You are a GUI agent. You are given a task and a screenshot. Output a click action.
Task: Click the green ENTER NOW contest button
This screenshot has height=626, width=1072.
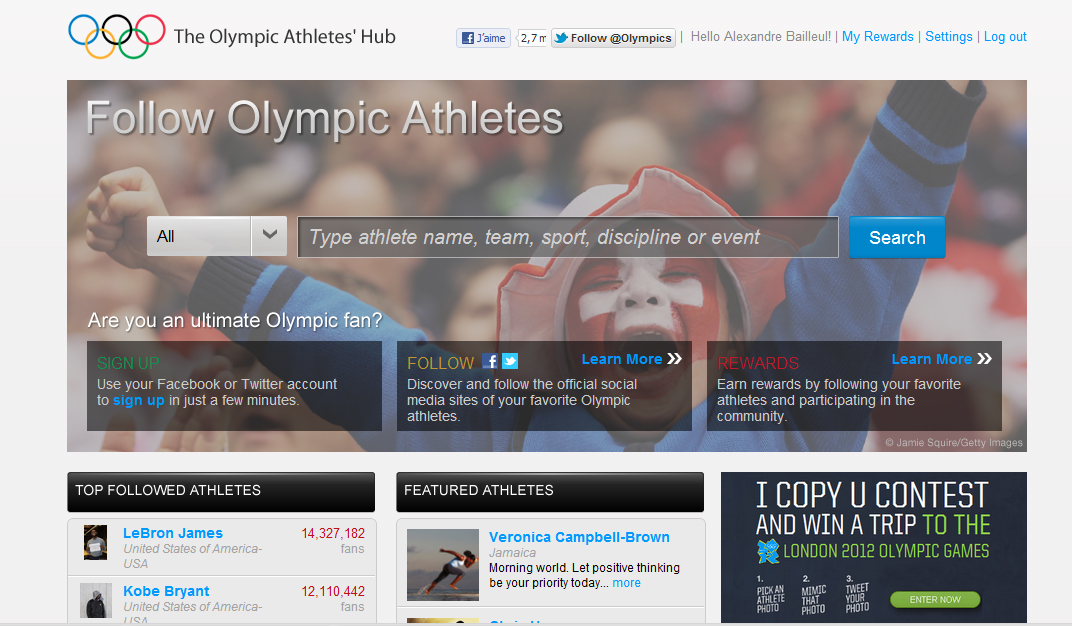[x=935, y=599]
